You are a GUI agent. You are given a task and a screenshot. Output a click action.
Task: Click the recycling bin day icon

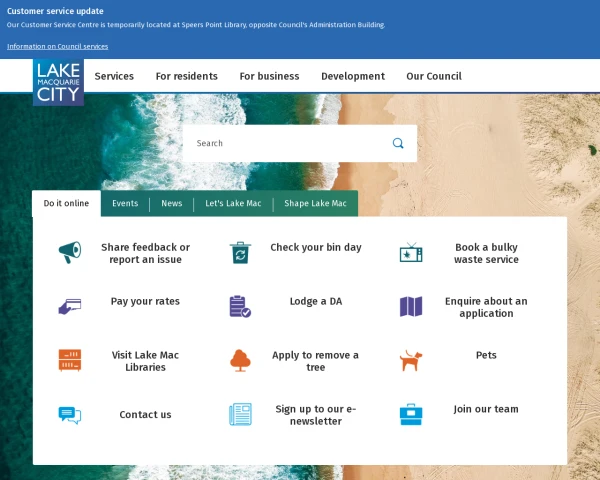tap(240, 253)
